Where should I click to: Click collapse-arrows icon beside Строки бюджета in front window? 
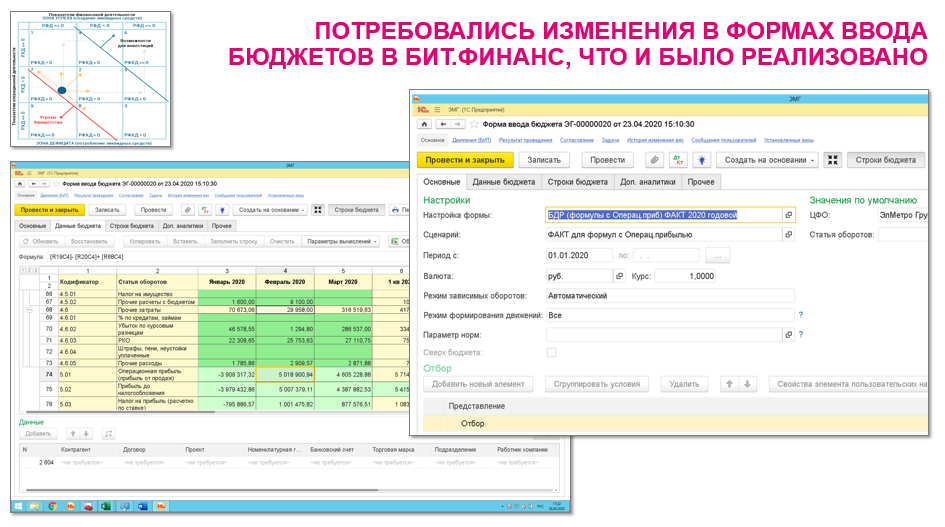[x=832, y=160]
